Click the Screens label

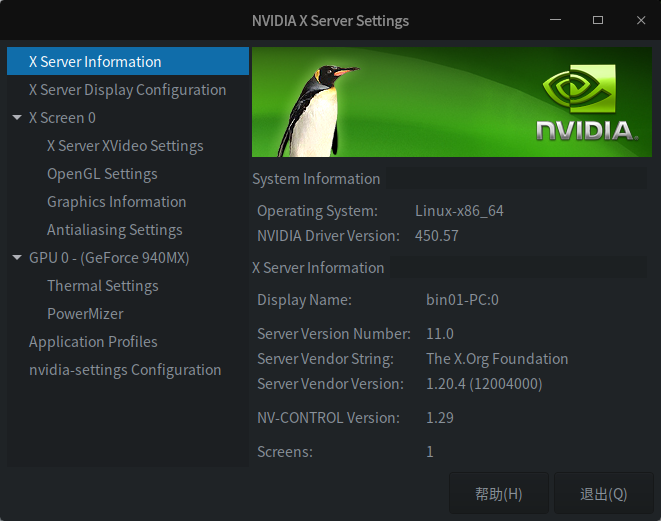click(x=285, y=452)
